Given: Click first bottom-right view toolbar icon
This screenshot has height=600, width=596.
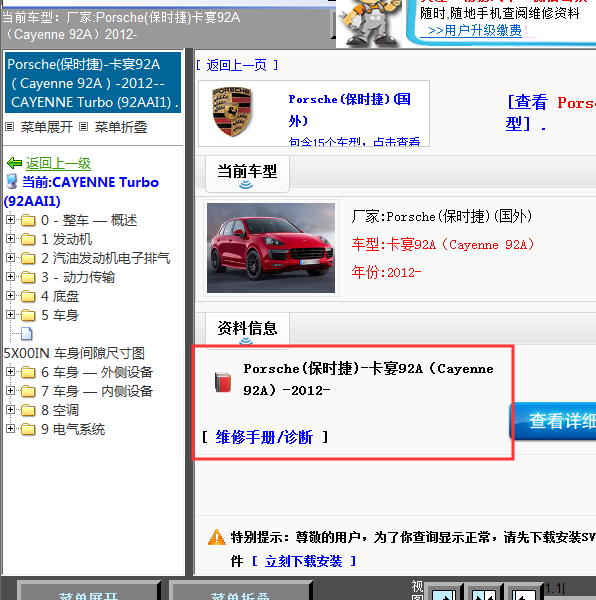Looking at the screenshot, I should [x=443, y=592].
